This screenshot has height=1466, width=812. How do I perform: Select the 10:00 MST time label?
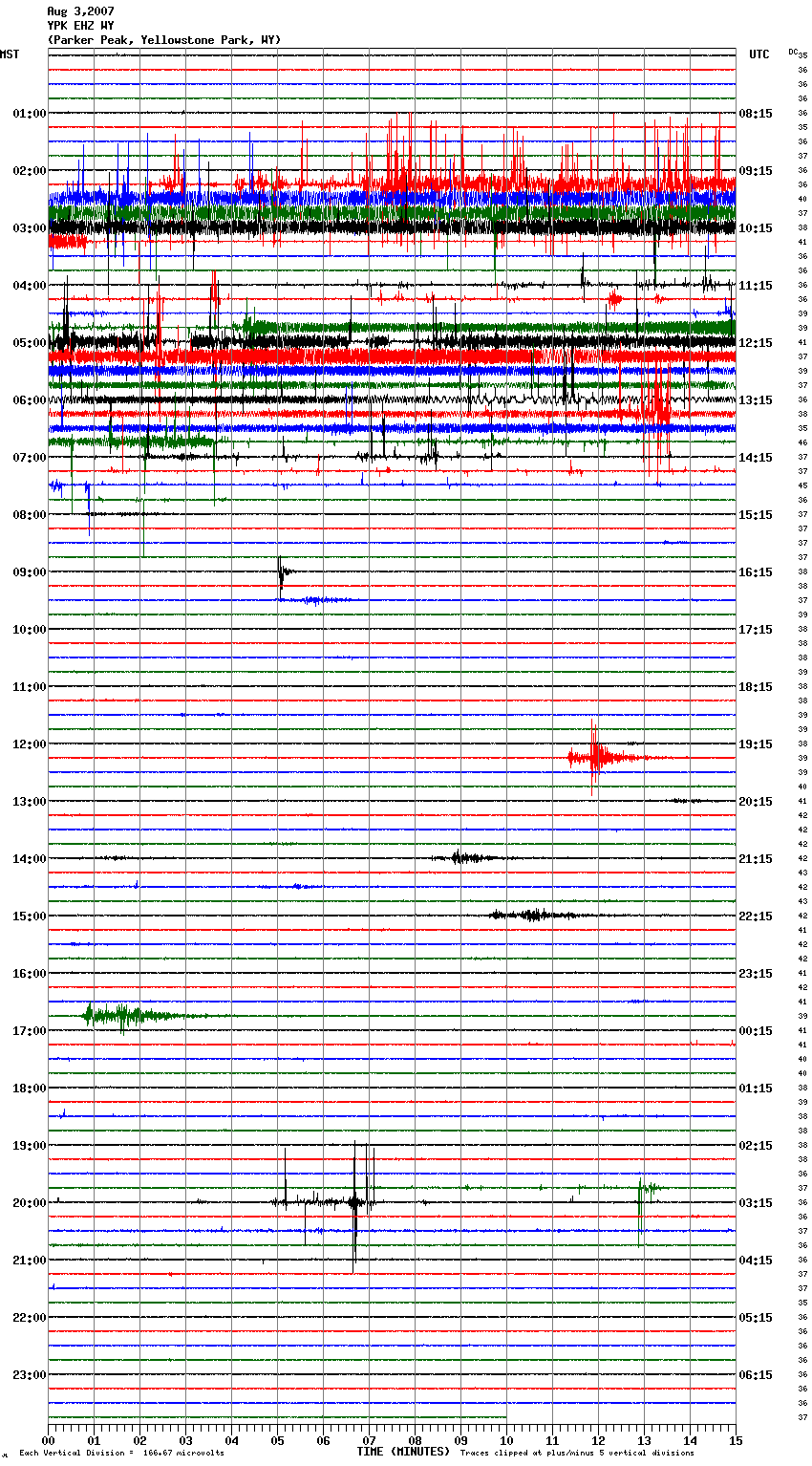click(x=30, y=629)
